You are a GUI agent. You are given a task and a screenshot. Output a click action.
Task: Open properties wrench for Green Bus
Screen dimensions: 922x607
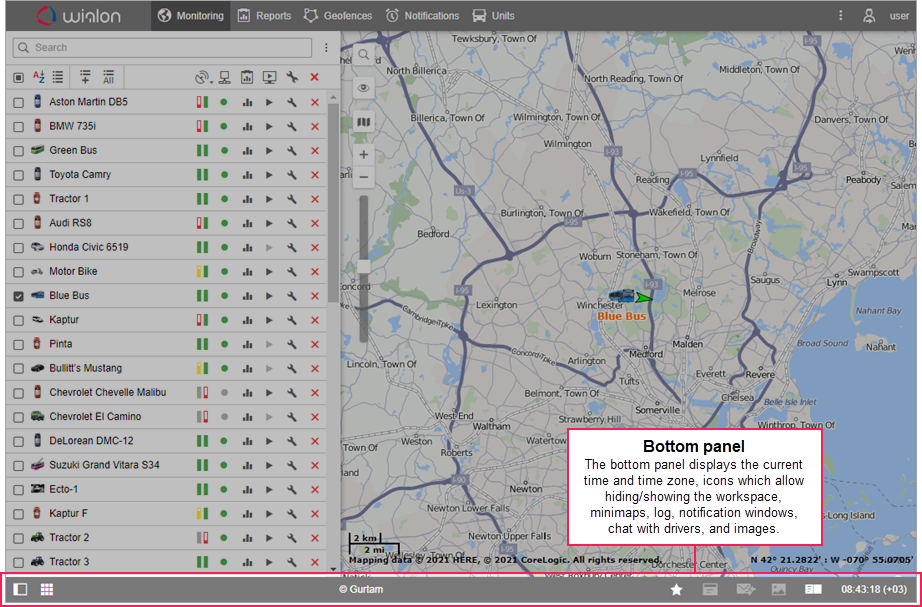[292, 150]
